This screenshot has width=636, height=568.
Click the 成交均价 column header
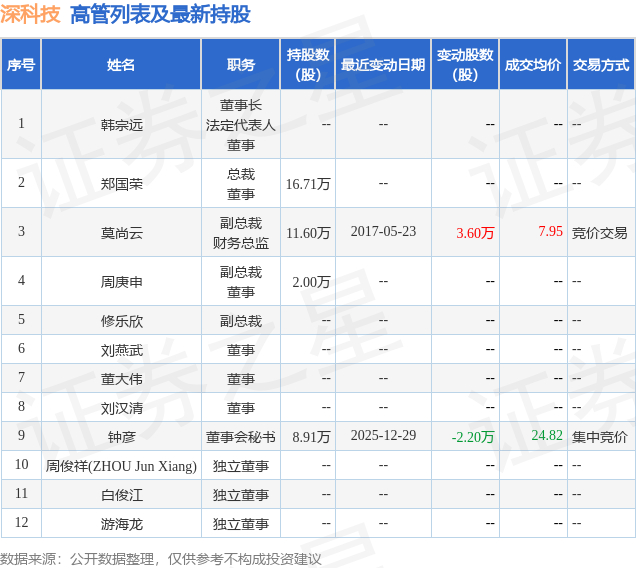tap(533, 65)
